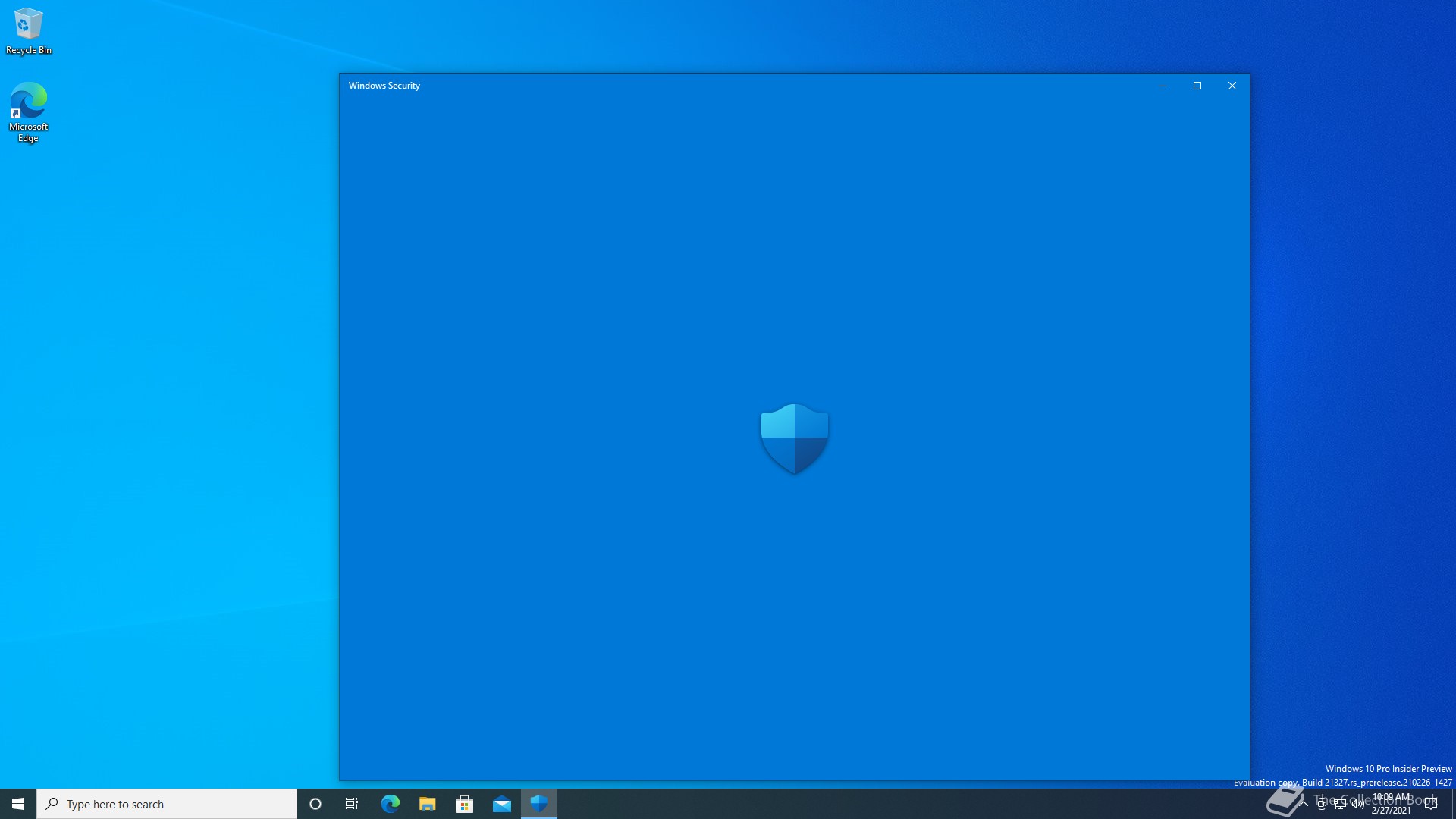Open the Windows Start menu
The height and width of the screenshot is (819, 1456).
pyautogui.click(x=18, y=804)
